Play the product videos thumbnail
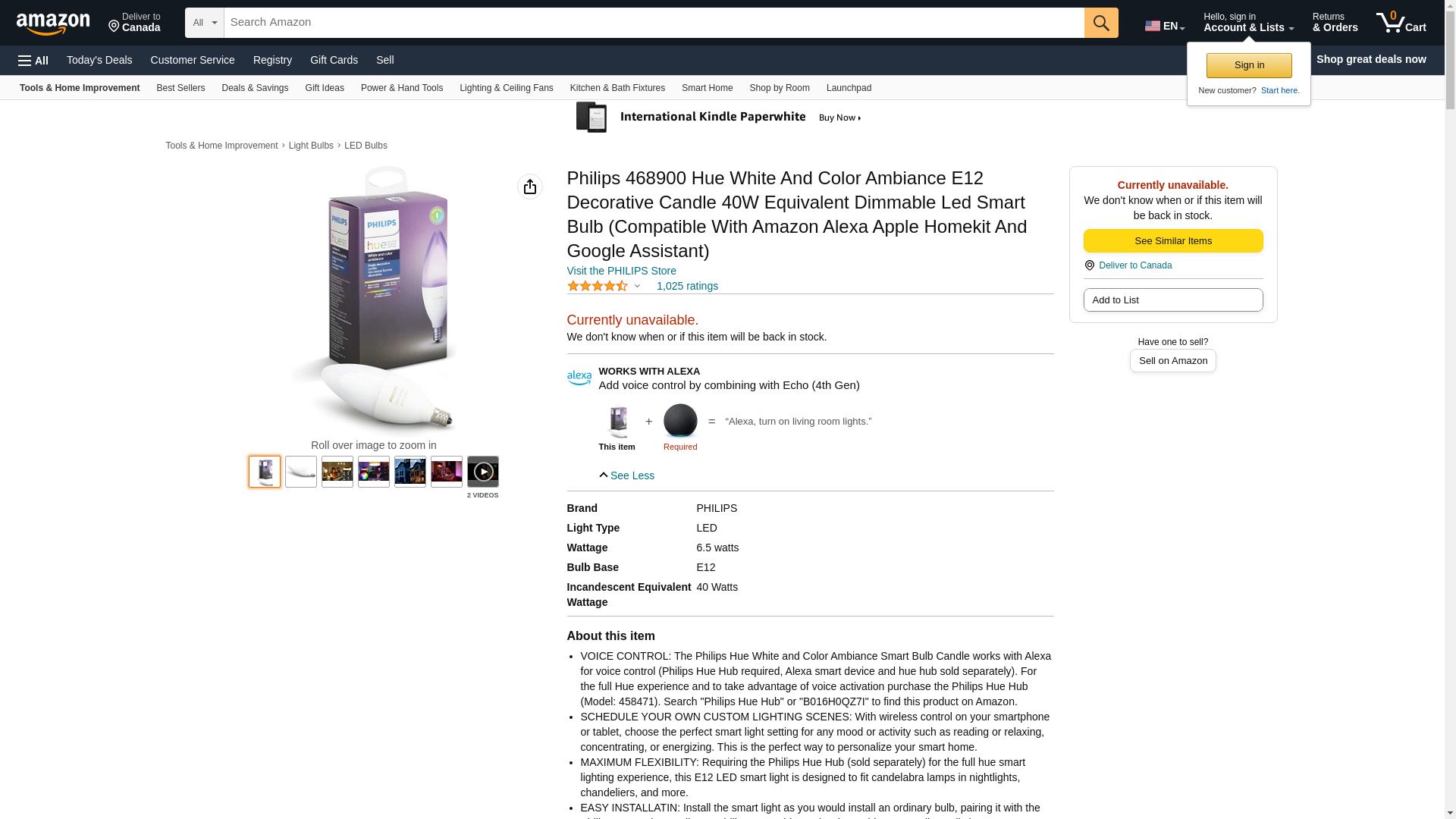Viewport: 1456px width, 819px height. pos(482,472)
